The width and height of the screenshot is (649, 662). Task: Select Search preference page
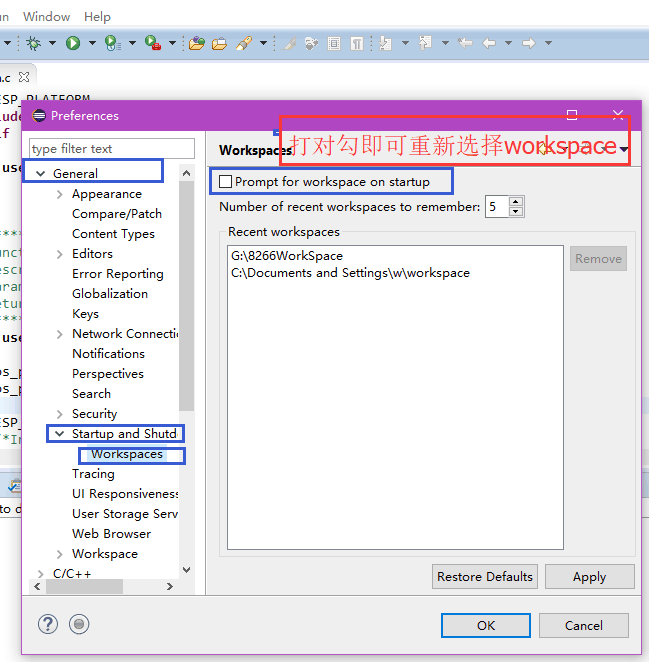point(91,393)
